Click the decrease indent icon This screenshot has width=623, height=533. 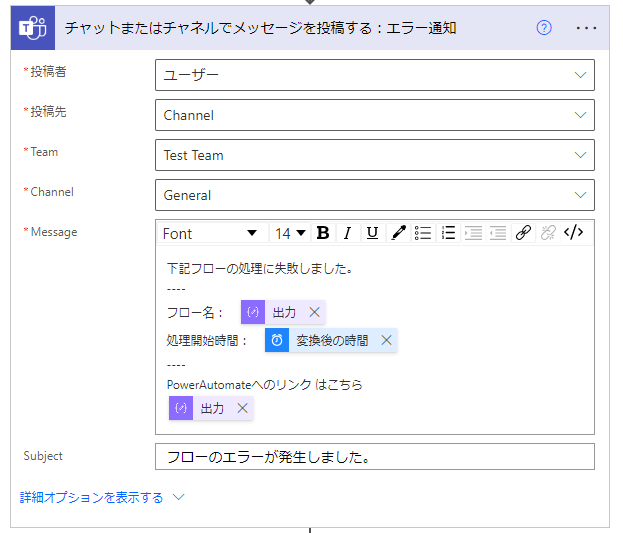[498, 233]
